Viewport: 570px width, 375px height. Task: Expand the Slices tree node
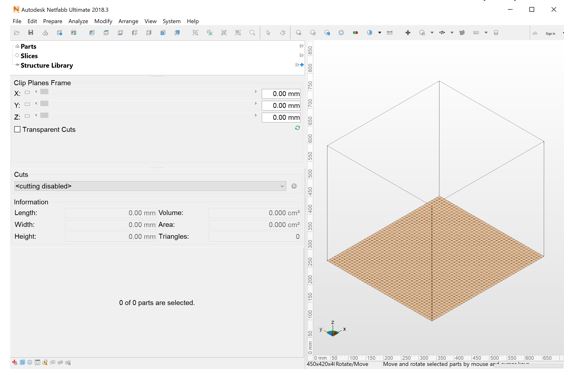pyautogui.click(x=17, y=56)
